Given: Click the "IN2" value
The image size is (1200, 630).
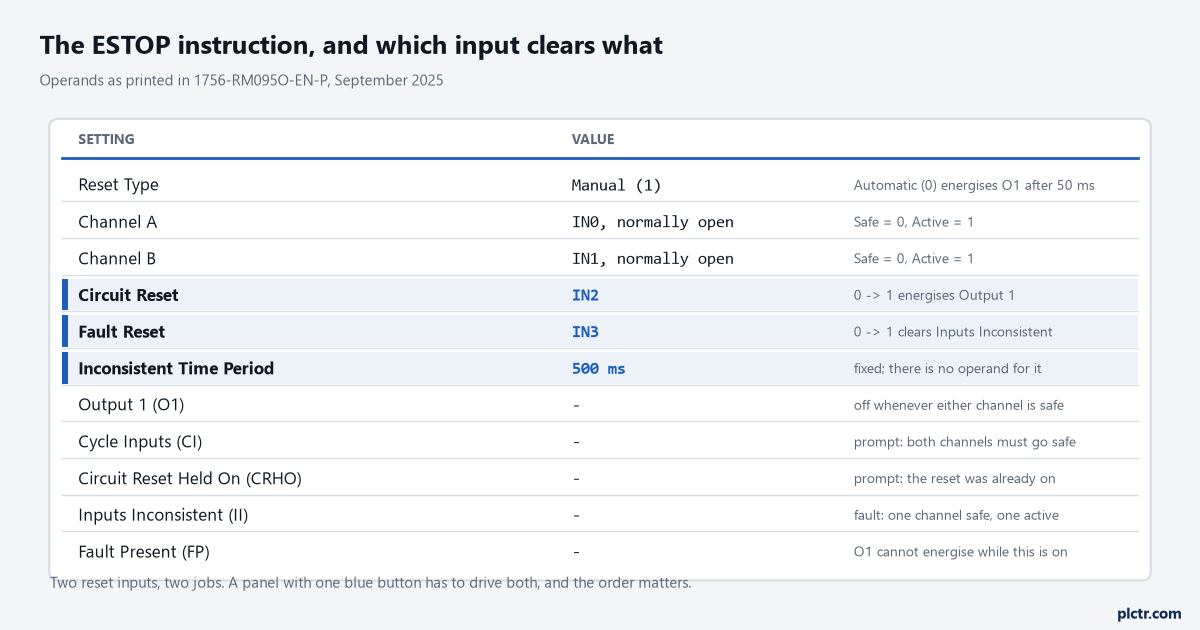Looking at the screenshot, I should [585, 295].
